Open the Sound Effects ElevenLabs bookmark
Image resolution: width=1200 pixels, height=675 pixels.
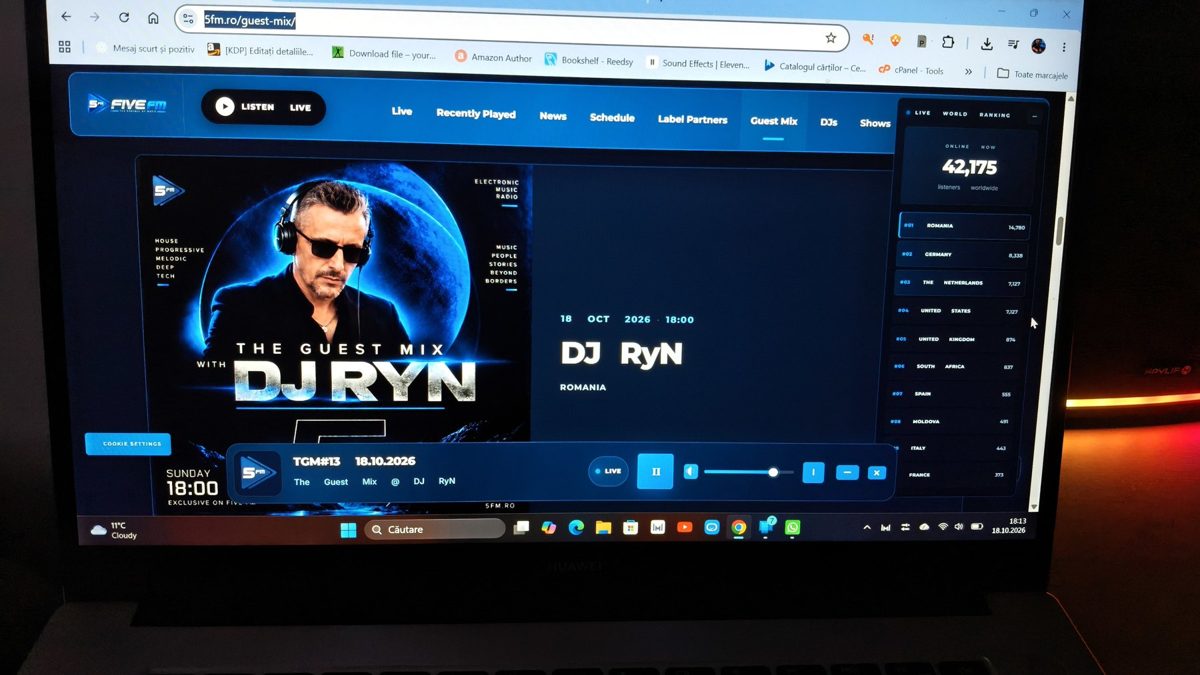pyautogui.click(x=699, y=63)
